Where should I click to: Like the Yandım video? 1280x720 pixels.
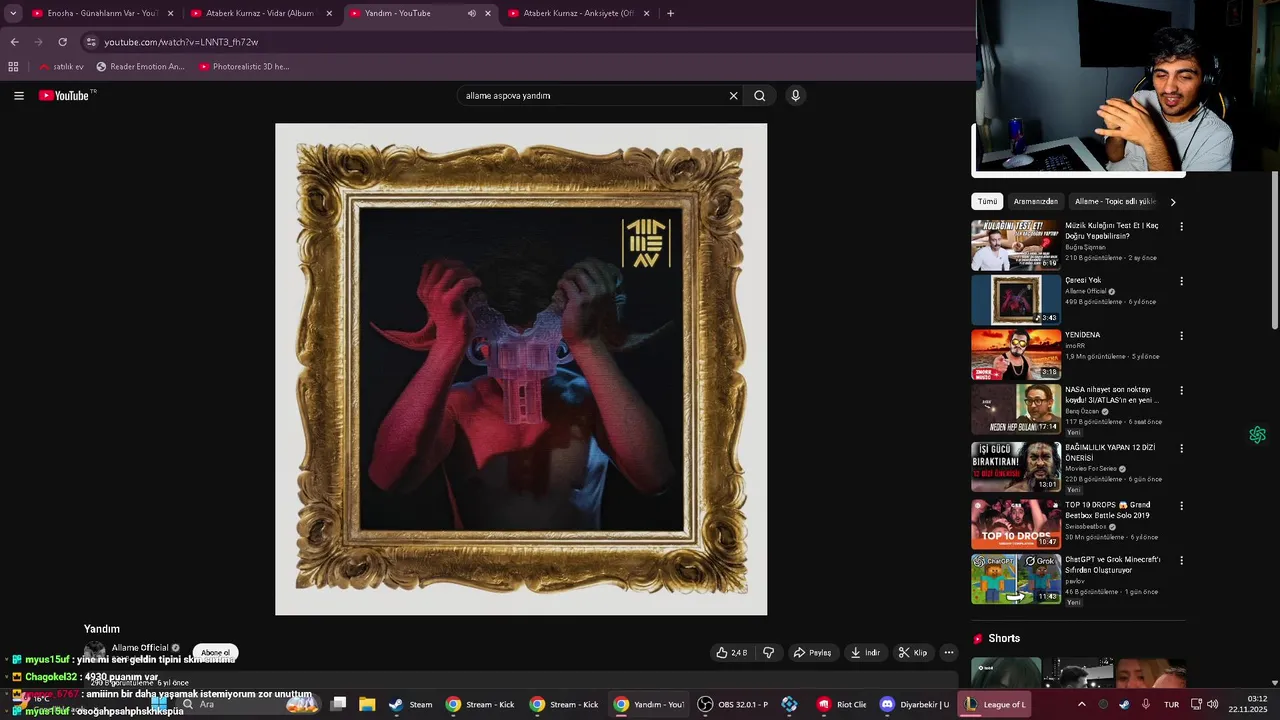731,653
